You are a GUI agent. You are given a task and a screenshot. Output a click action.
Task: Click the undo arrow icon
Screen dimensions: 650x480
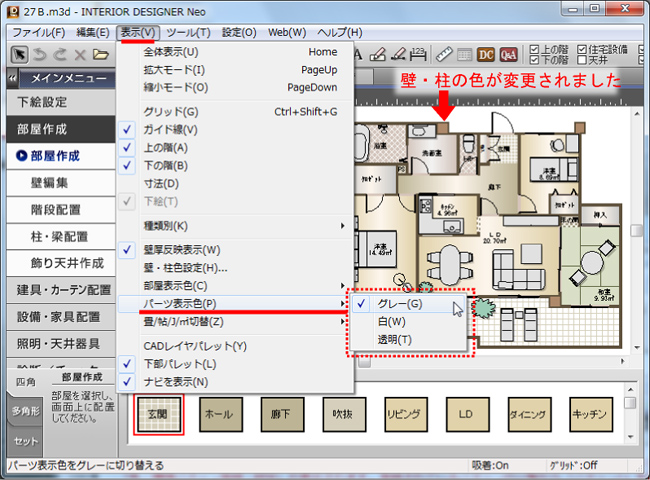tap(40, 54)
